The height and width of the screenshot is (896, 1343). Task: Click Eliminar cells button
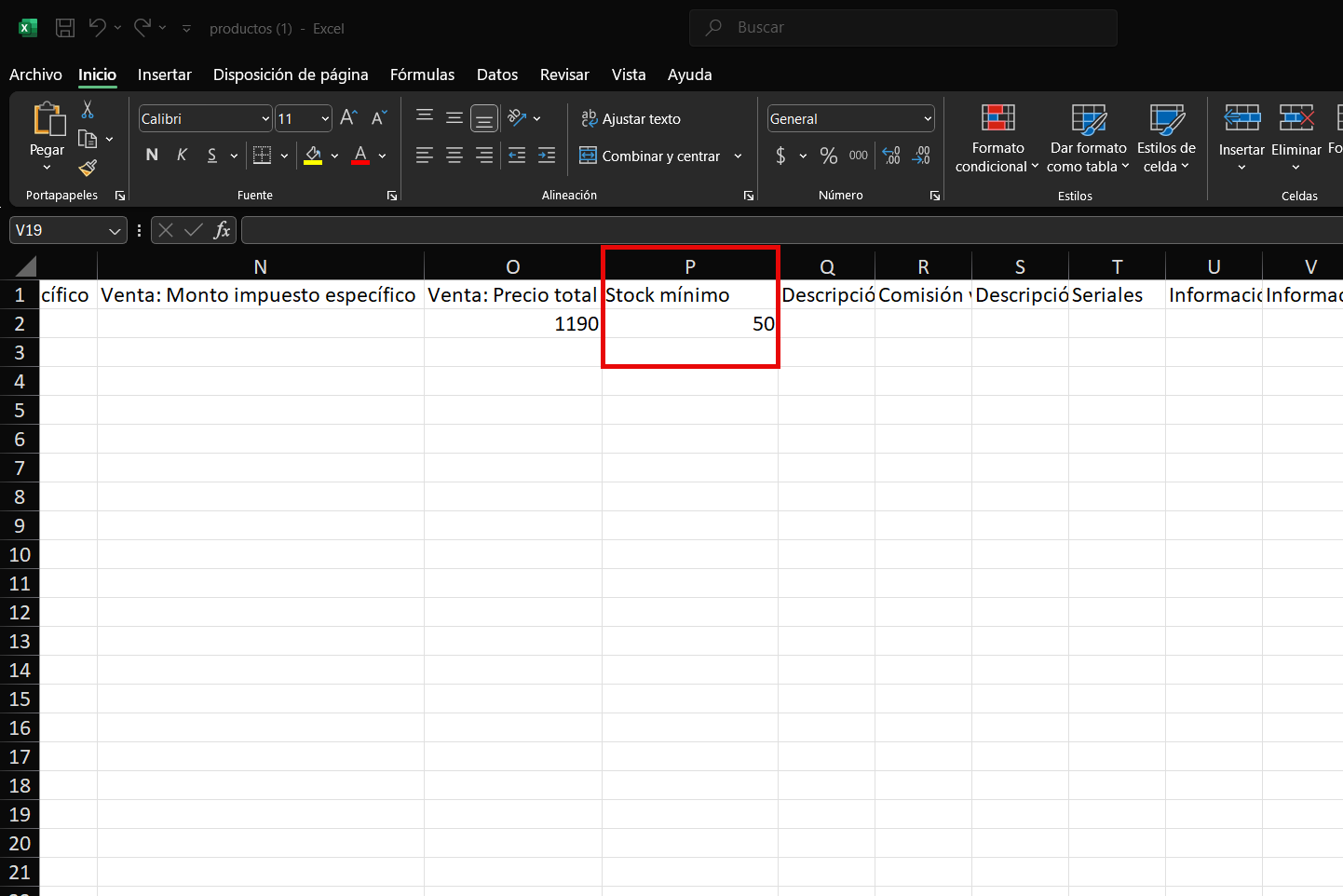tap(1296, 138)
